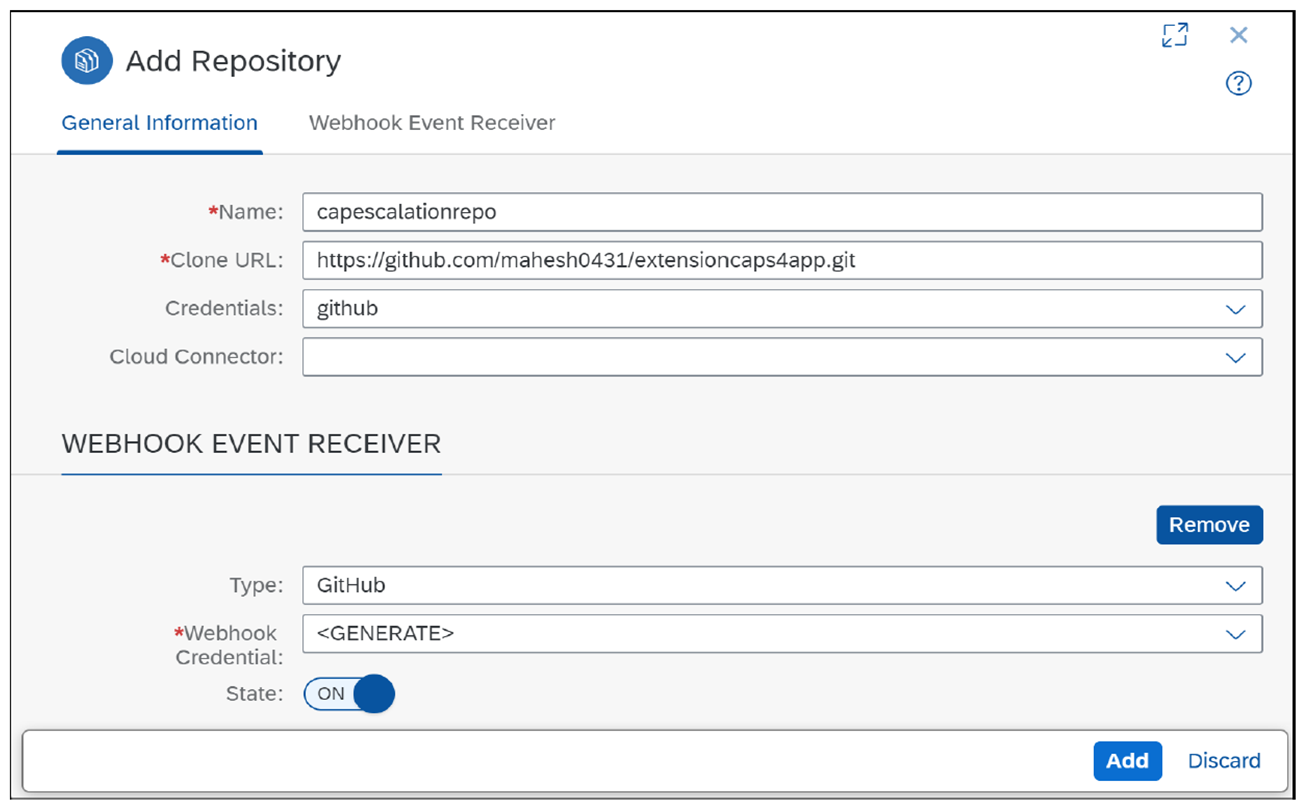Open the help question mark icon

coord(1239,84)
